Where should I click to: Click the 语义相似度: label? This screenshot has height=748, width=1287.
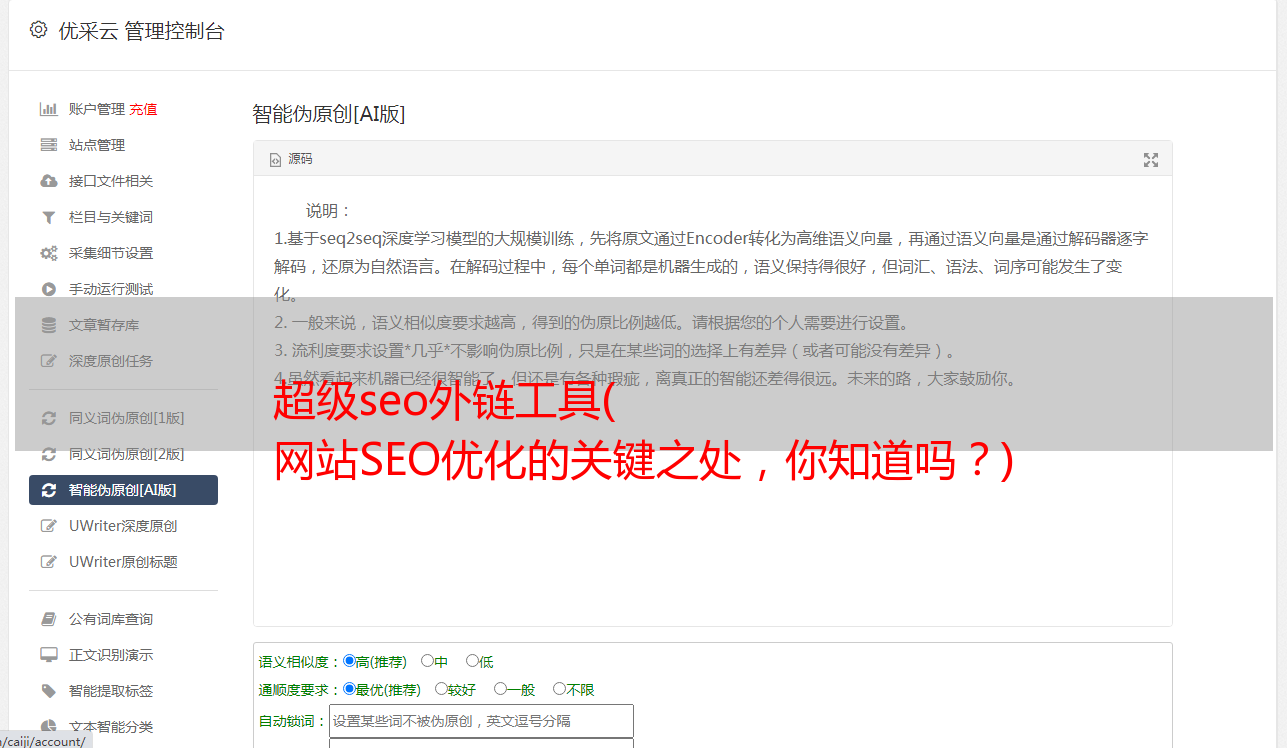click(x=300, y=662)
